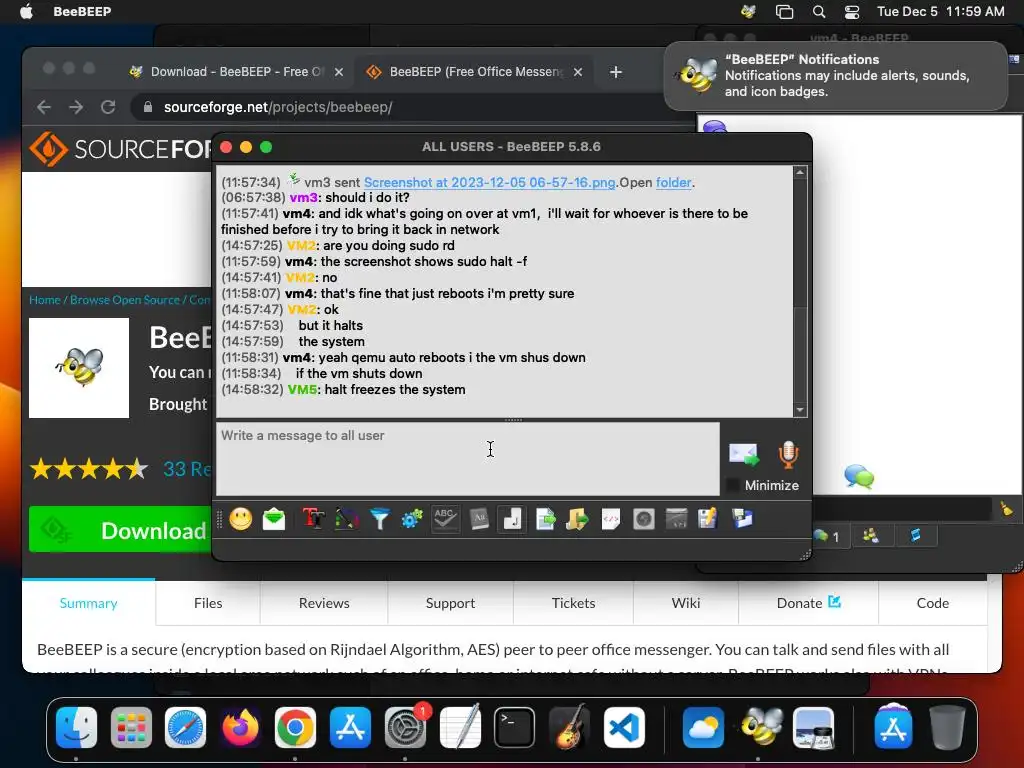Open the Wiki tab on SourceForge

click(x=686, y=603)
